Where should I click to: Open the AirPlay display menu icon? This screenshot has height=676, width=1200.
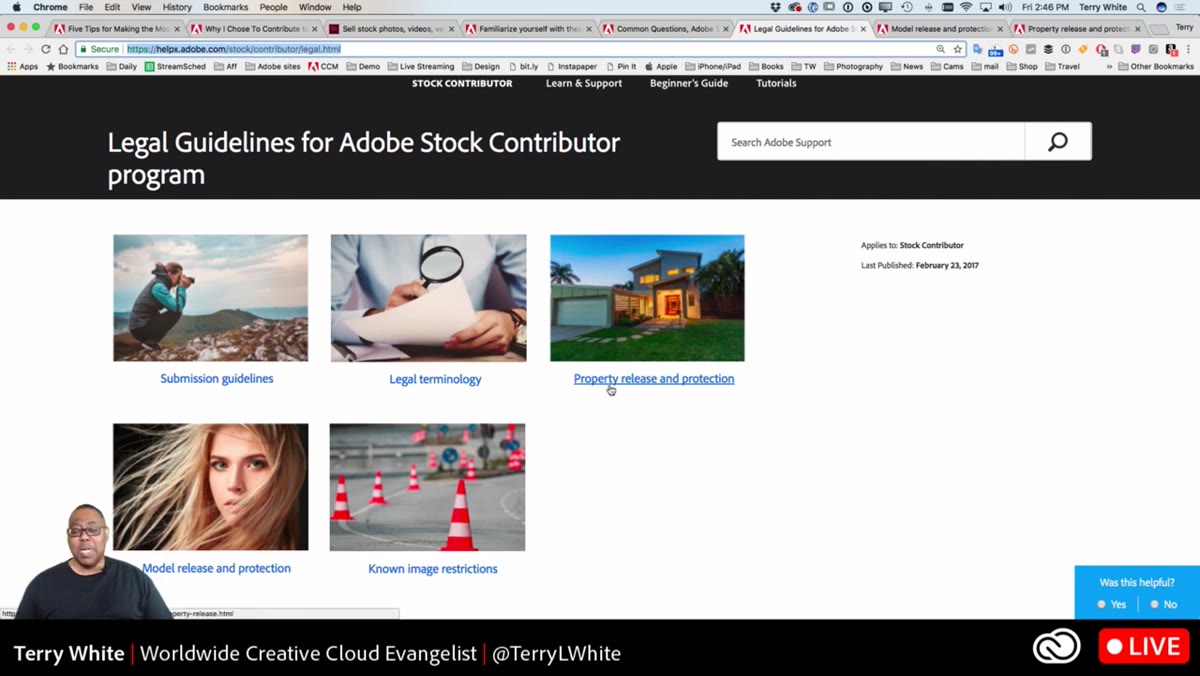click(985, 7)
